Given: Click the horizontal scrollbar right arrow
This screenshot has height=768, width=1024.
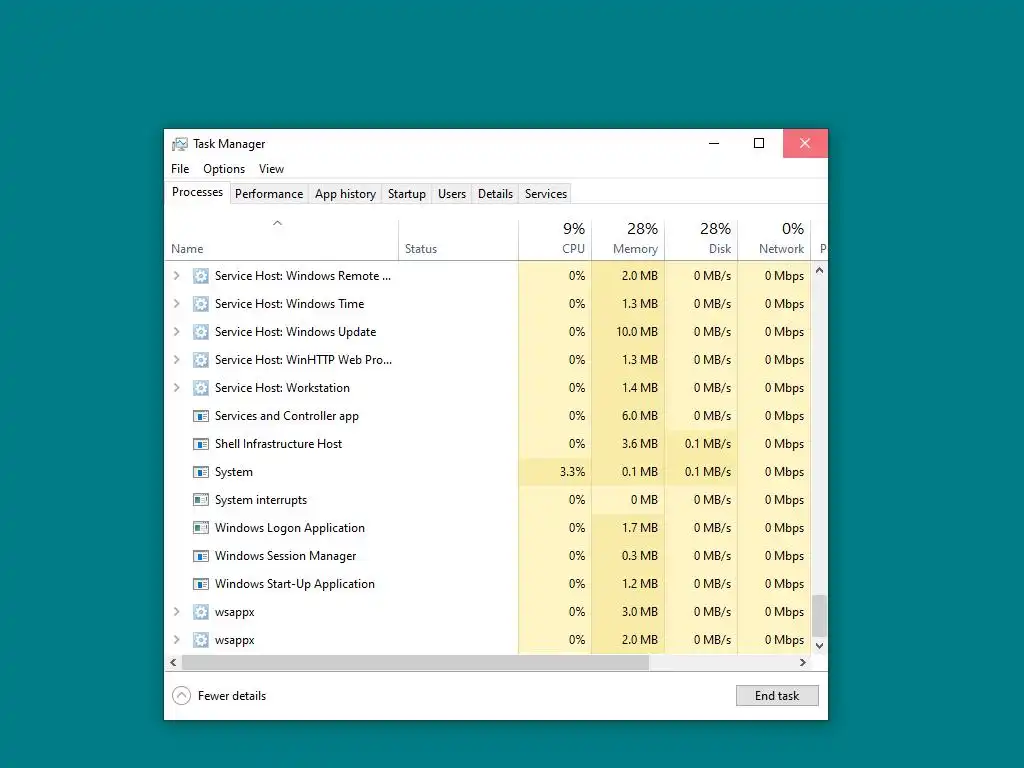Looking at the screenshot, I should 803,662.
